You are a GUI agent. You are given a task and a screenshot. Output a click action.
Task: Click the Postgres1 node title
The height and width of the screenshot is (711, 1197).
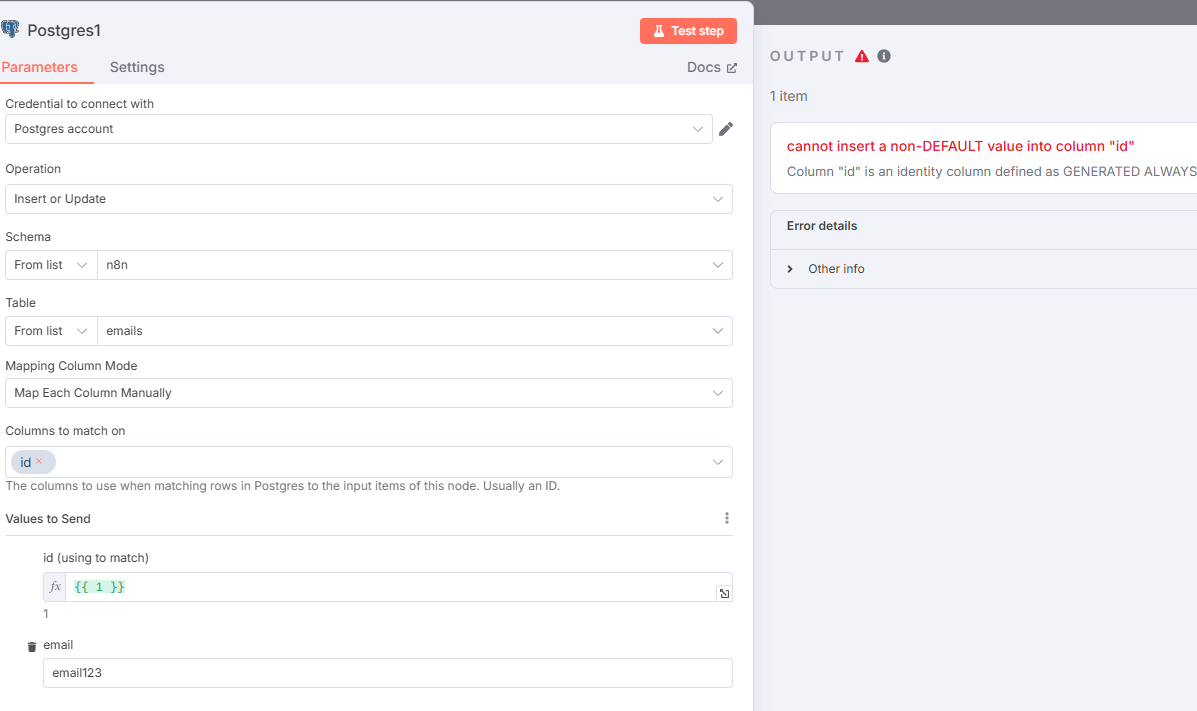tap(64, 31)
